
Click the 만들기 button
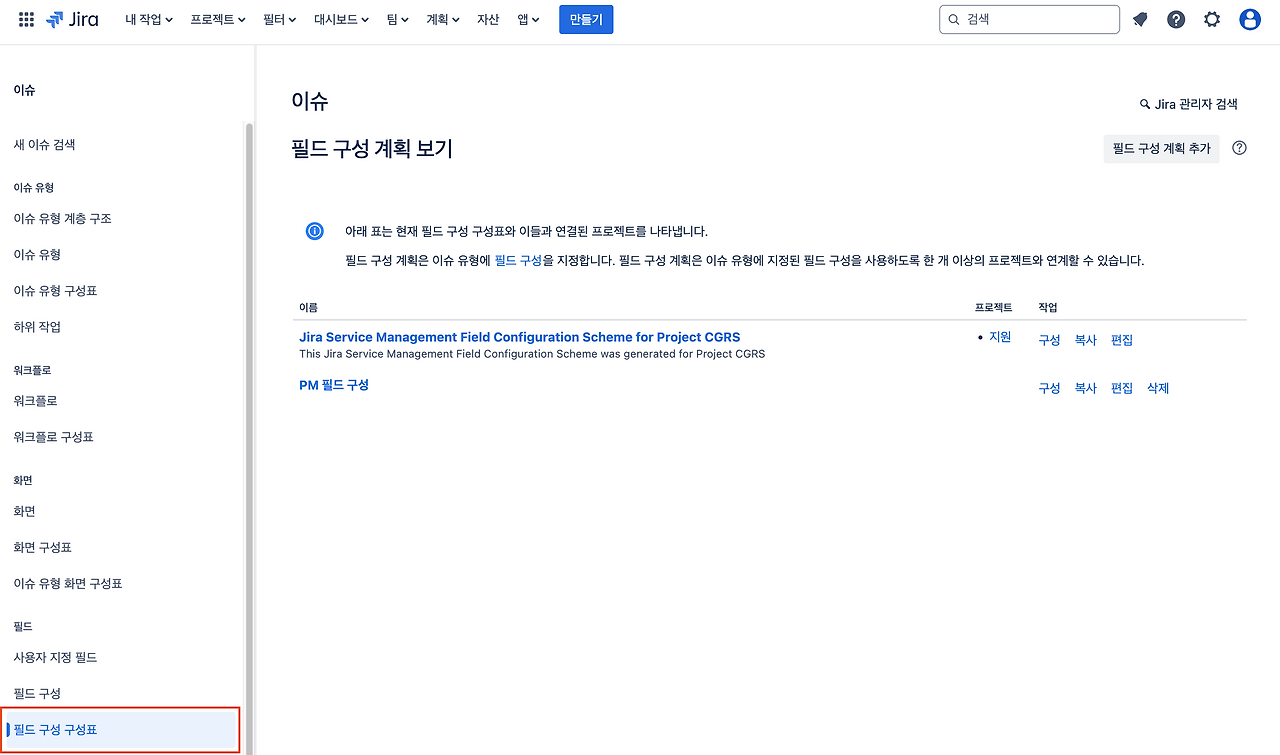click(586, 19)
